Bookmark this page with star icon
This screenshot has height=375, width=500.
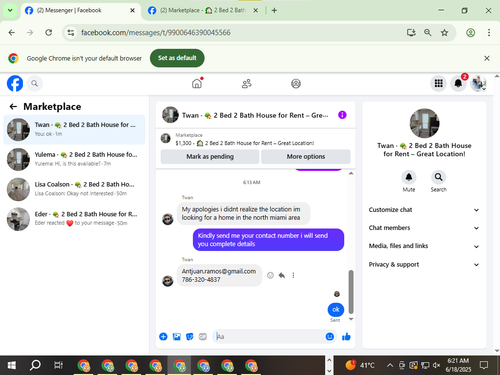click(444, 32)
